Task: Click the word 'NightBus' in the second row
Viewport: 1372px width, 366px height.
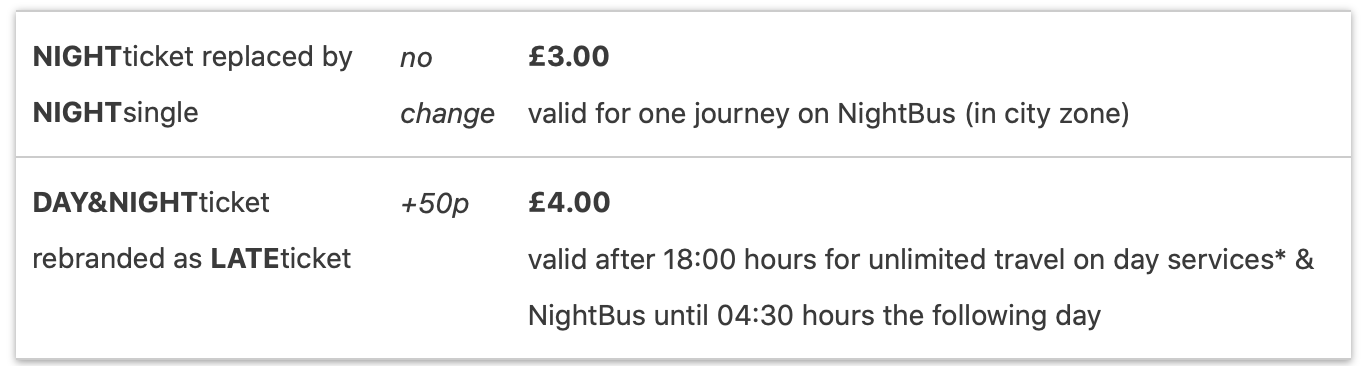Action: point(586,317)
